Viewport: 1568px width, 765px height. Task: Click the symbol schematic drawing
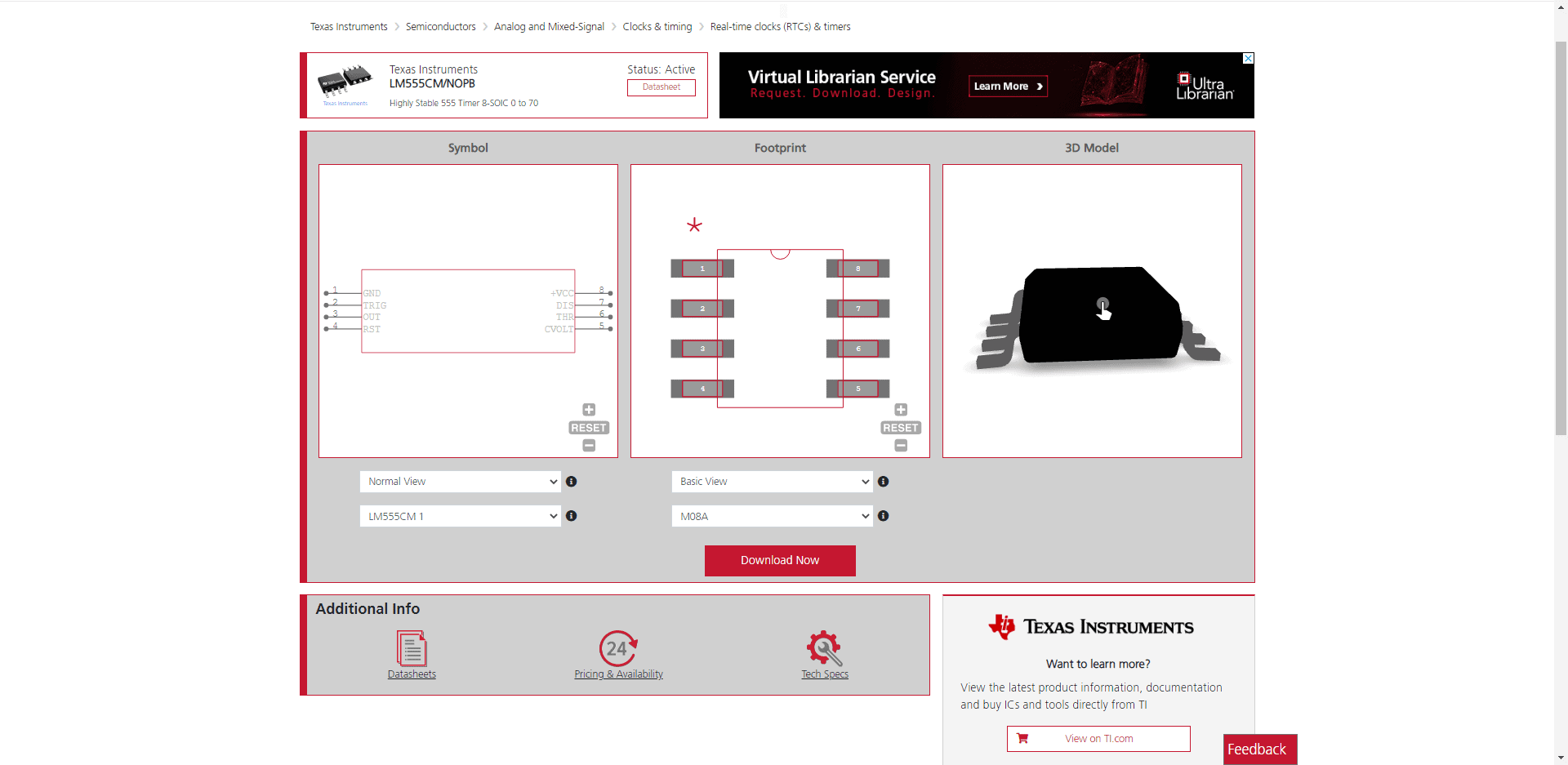click(x=468, y=311)
